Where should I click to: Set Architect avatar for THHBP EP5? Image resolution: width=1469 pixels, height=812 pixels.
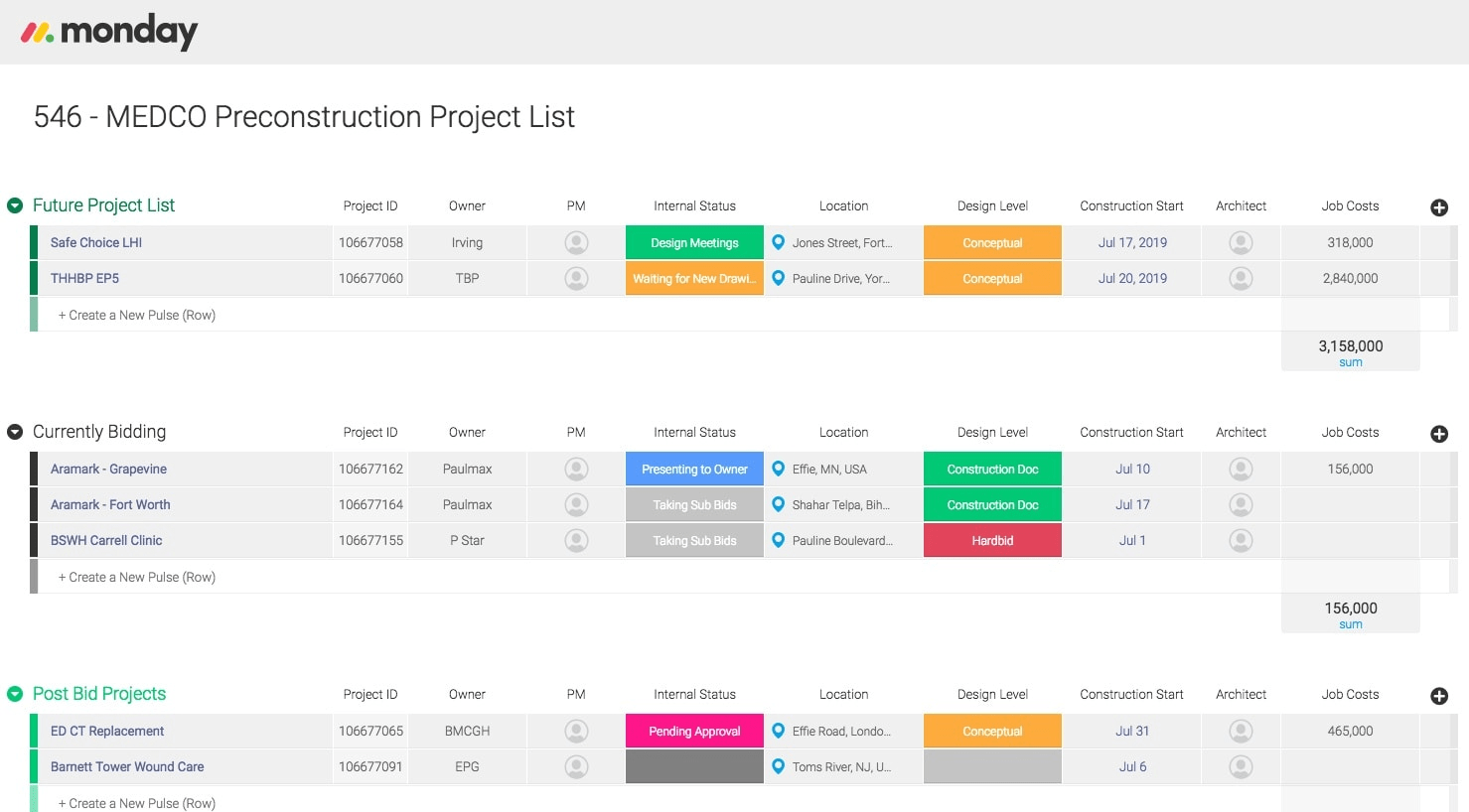pos(1241,278)
